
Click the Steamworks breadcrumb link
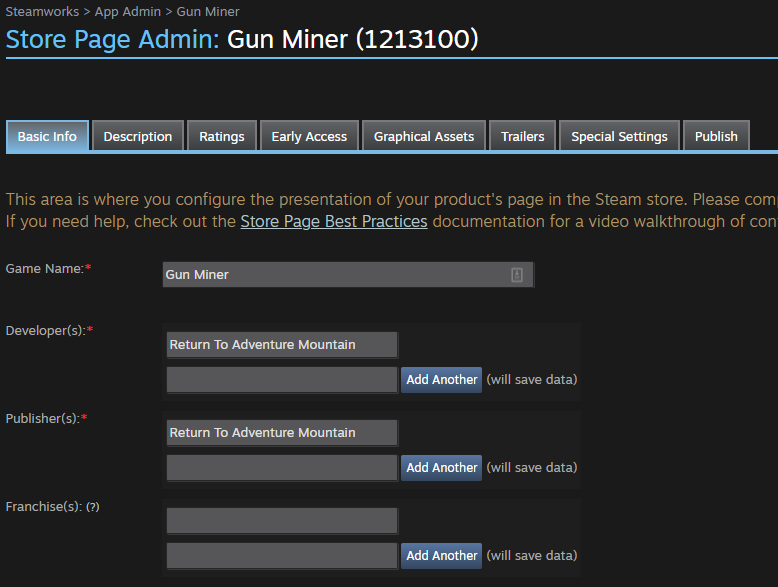(x=42, y=11)
